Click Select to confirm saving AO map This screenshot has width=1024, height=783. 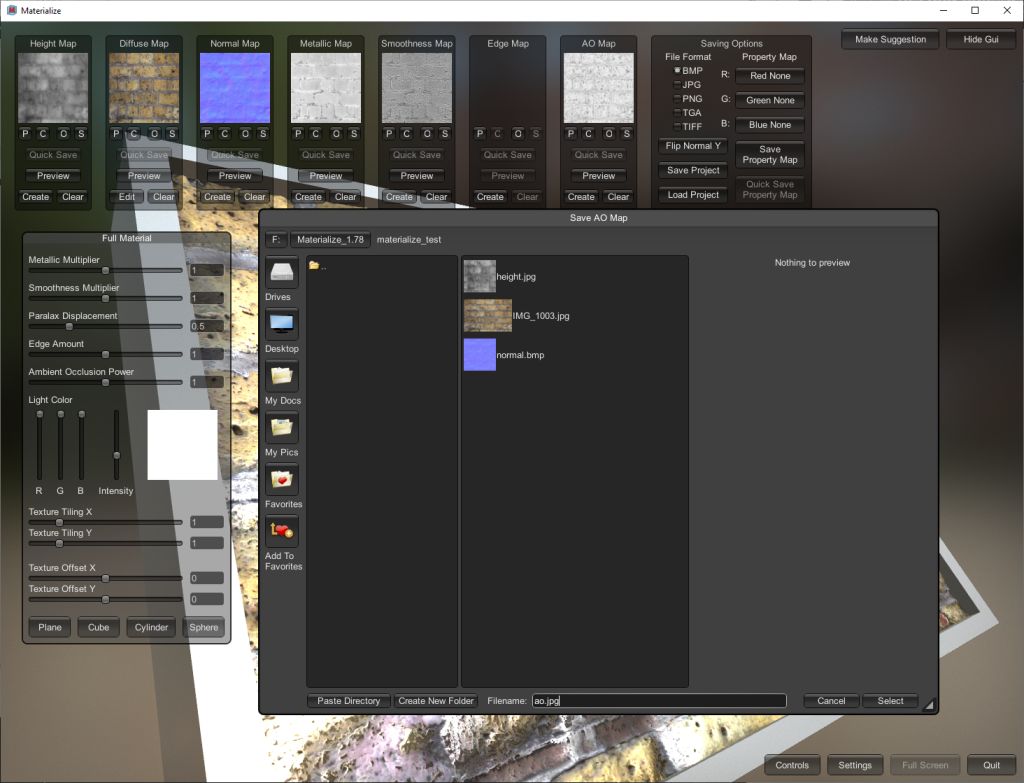(x=890, y=701)
